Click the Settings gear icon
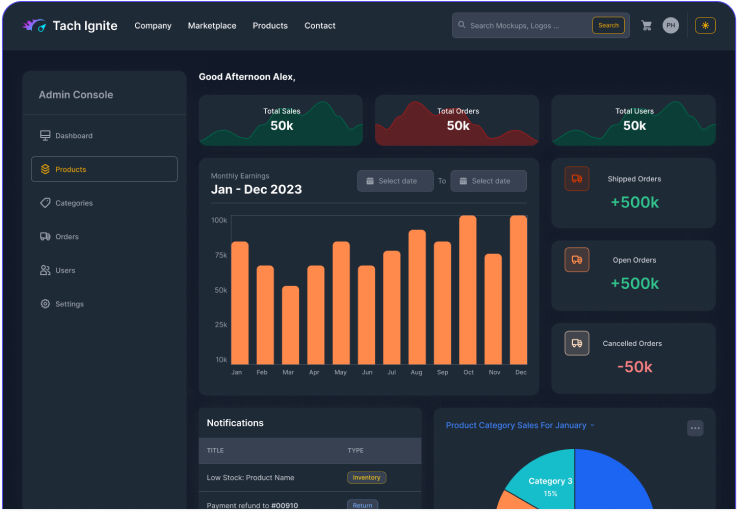 point(45,304)
